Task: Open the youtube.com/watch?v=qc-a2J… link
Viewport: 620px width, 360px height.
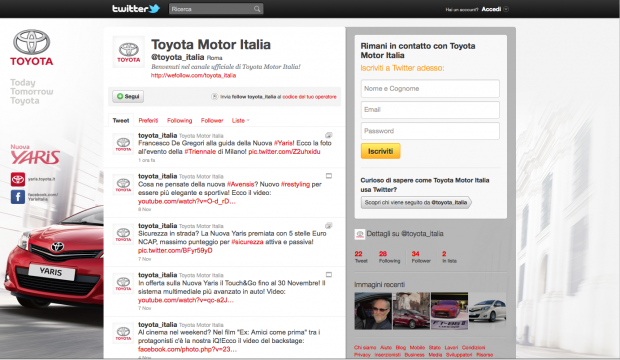Action: point(186,300)
